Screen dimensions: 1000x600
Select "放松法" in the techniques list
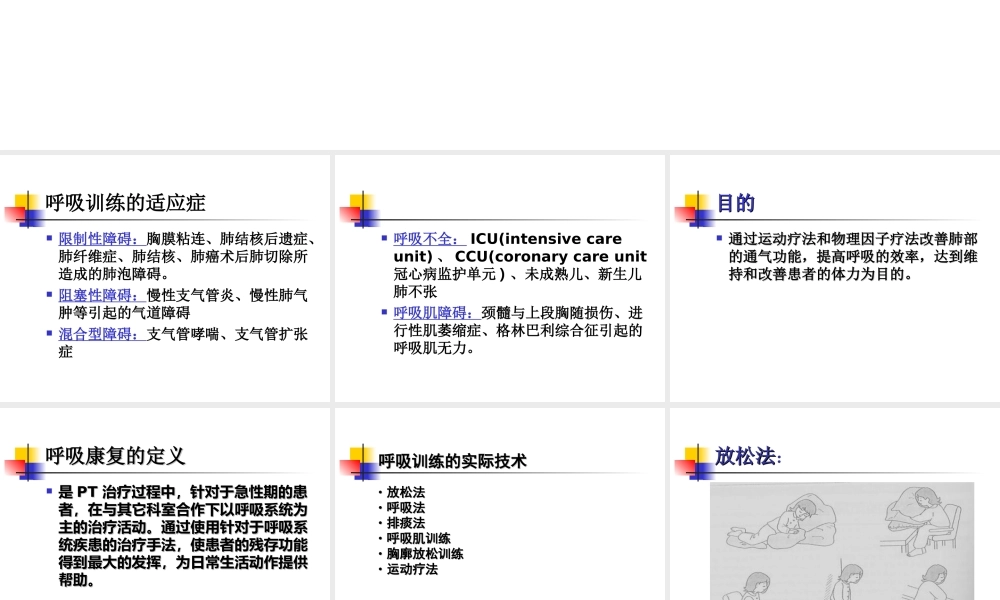pos(404,493)
